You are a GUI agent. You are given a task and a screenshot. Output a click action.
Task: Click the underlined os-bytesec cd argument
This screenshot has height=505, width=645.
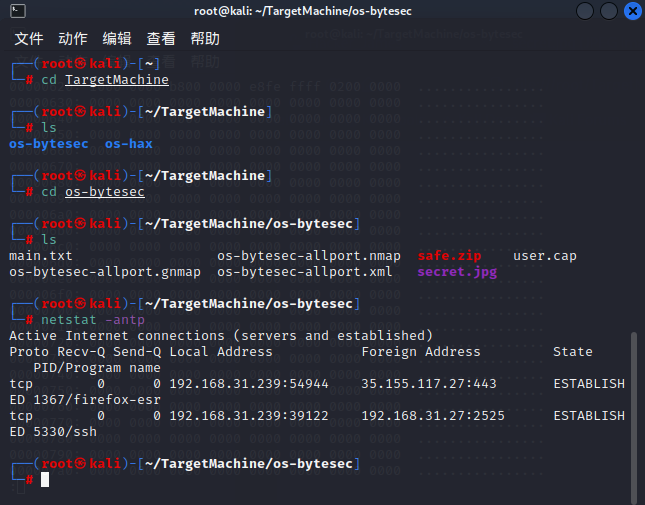[105, 192]
